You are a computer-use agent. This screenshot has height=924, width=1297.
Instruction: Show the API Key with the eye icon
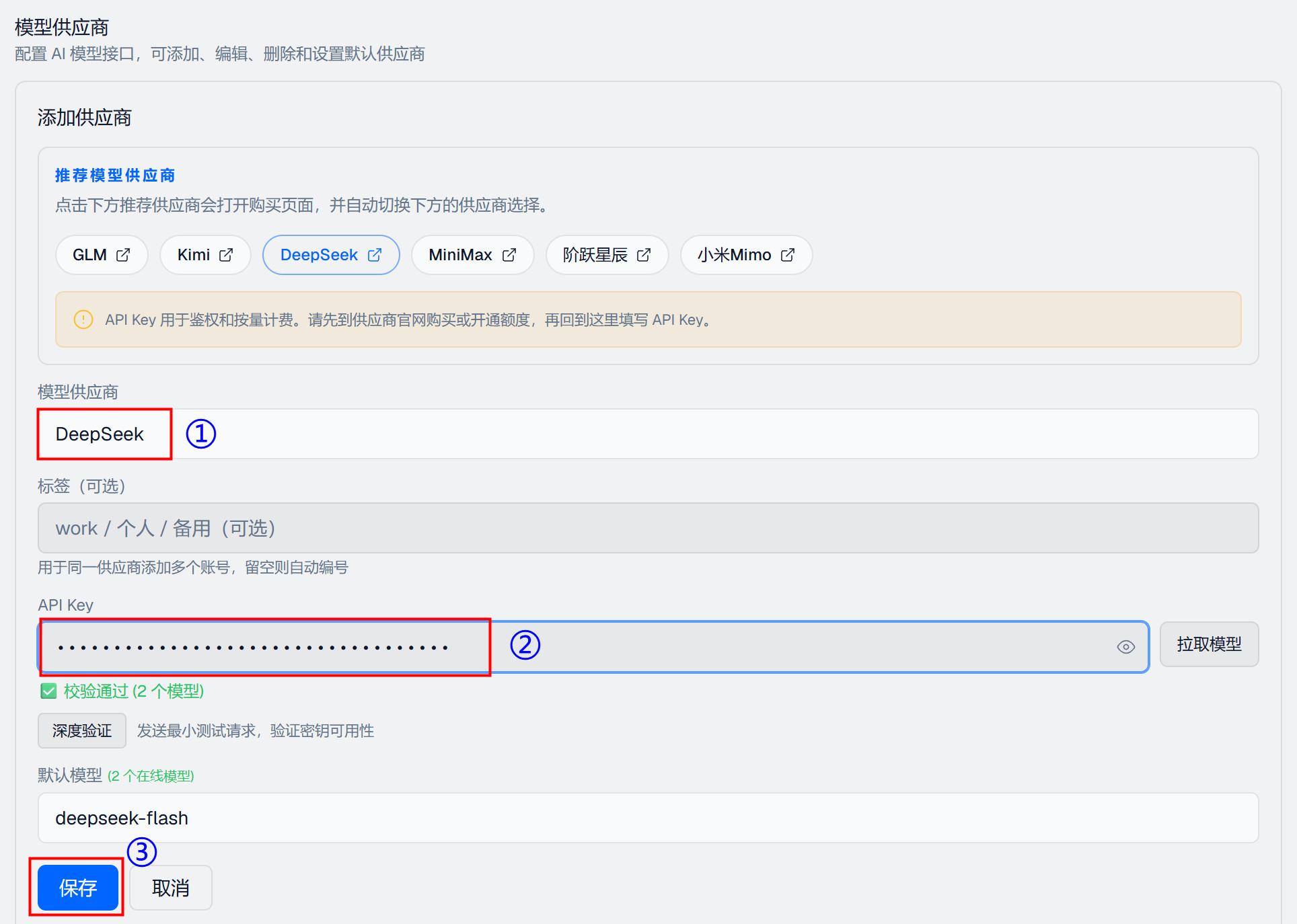click(x=1125, y=647)
